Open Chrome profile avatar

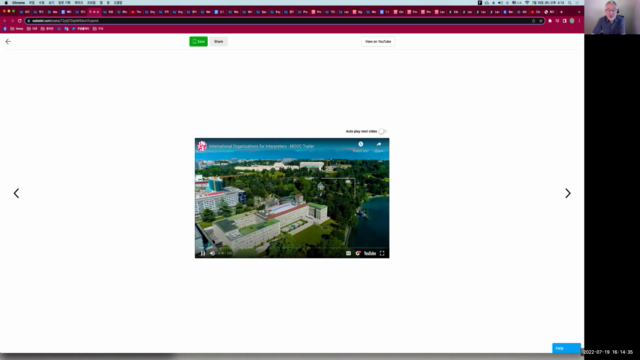(x=572, y=21)
